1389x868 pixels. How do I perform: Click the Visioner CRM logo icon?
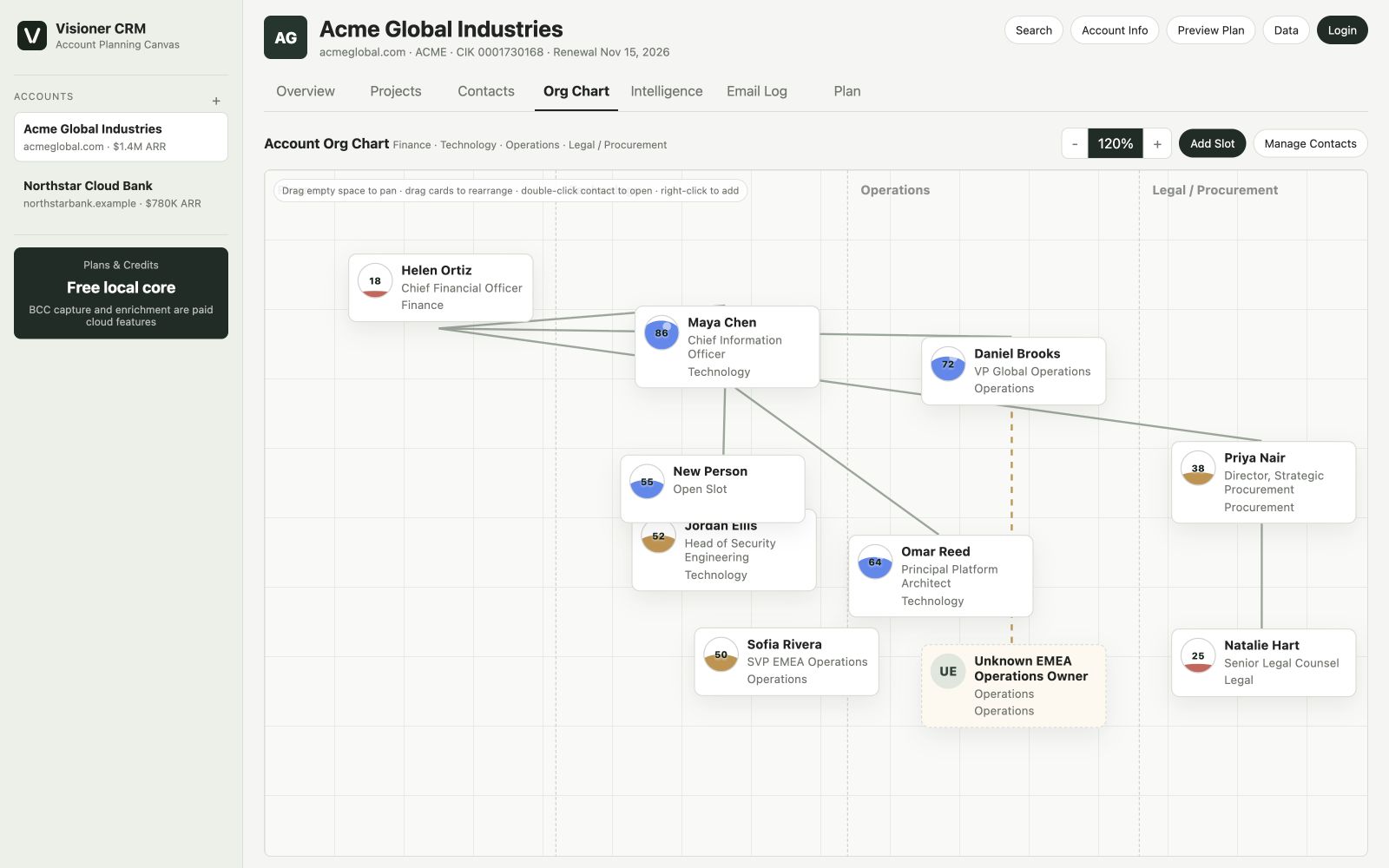pyautogui.click(x=32, y=36)
